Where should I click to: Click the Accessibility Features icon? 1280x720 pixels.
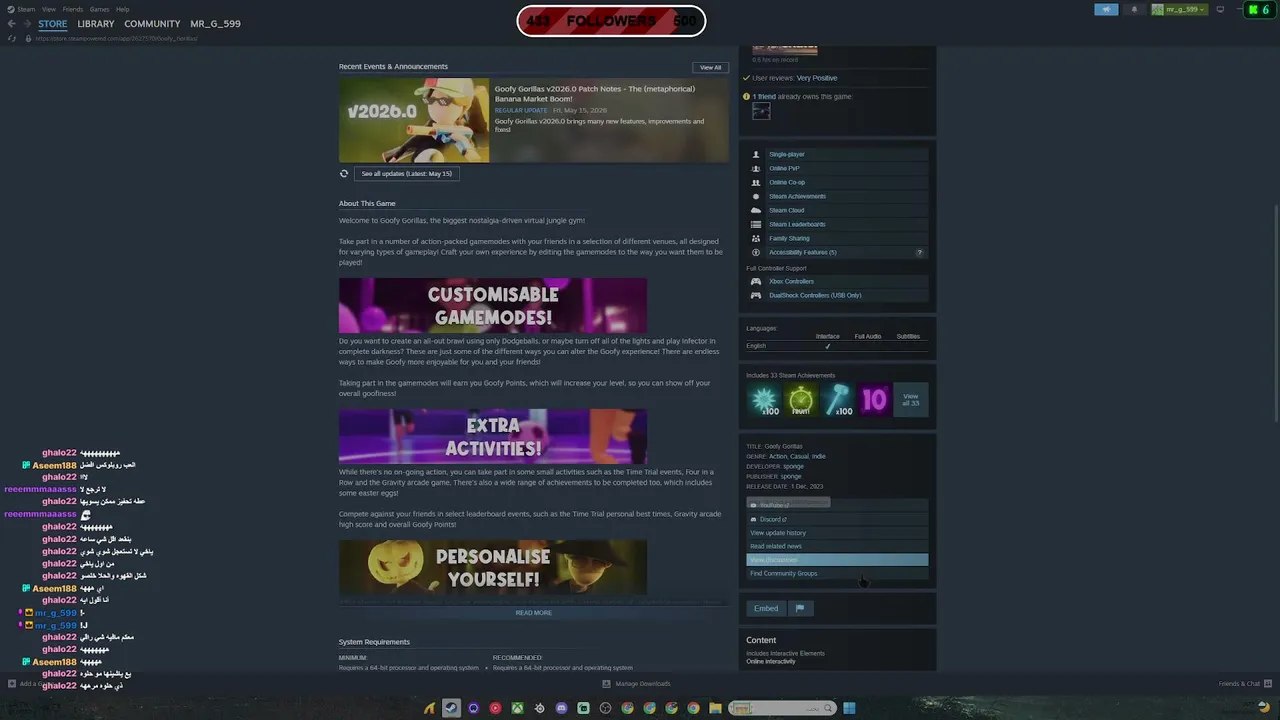tap(756, 253)
